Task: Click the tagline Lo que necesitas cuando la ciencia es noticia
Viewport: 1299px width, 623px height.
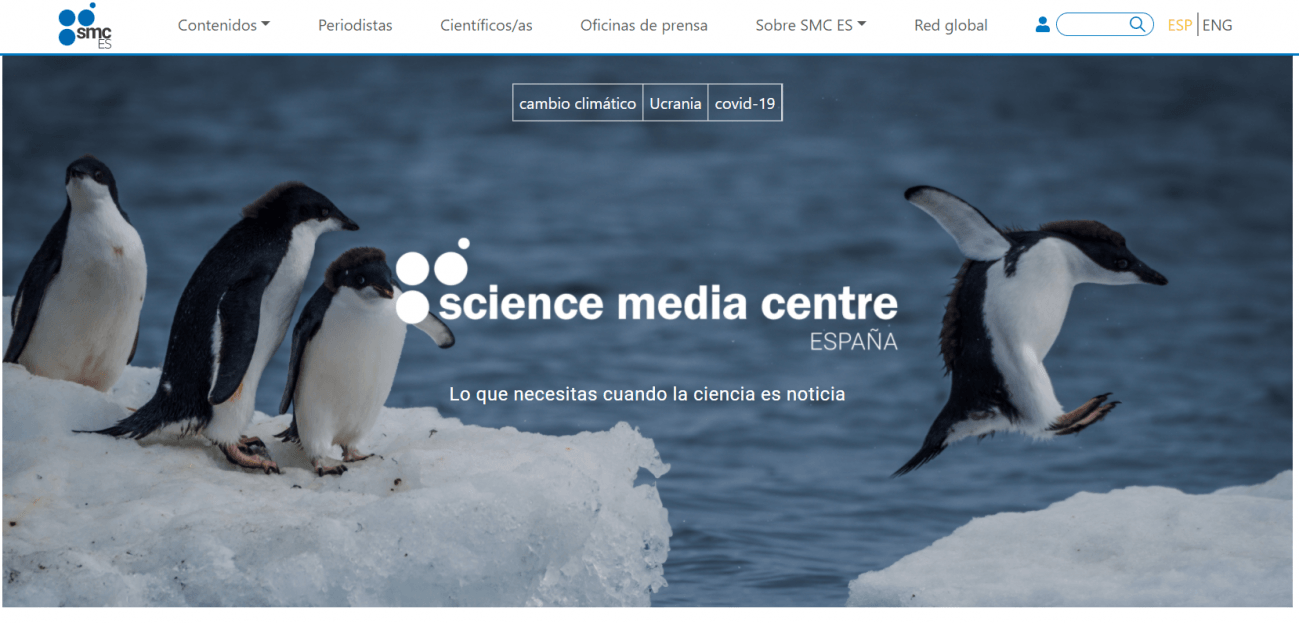Action: pos(647,394)
